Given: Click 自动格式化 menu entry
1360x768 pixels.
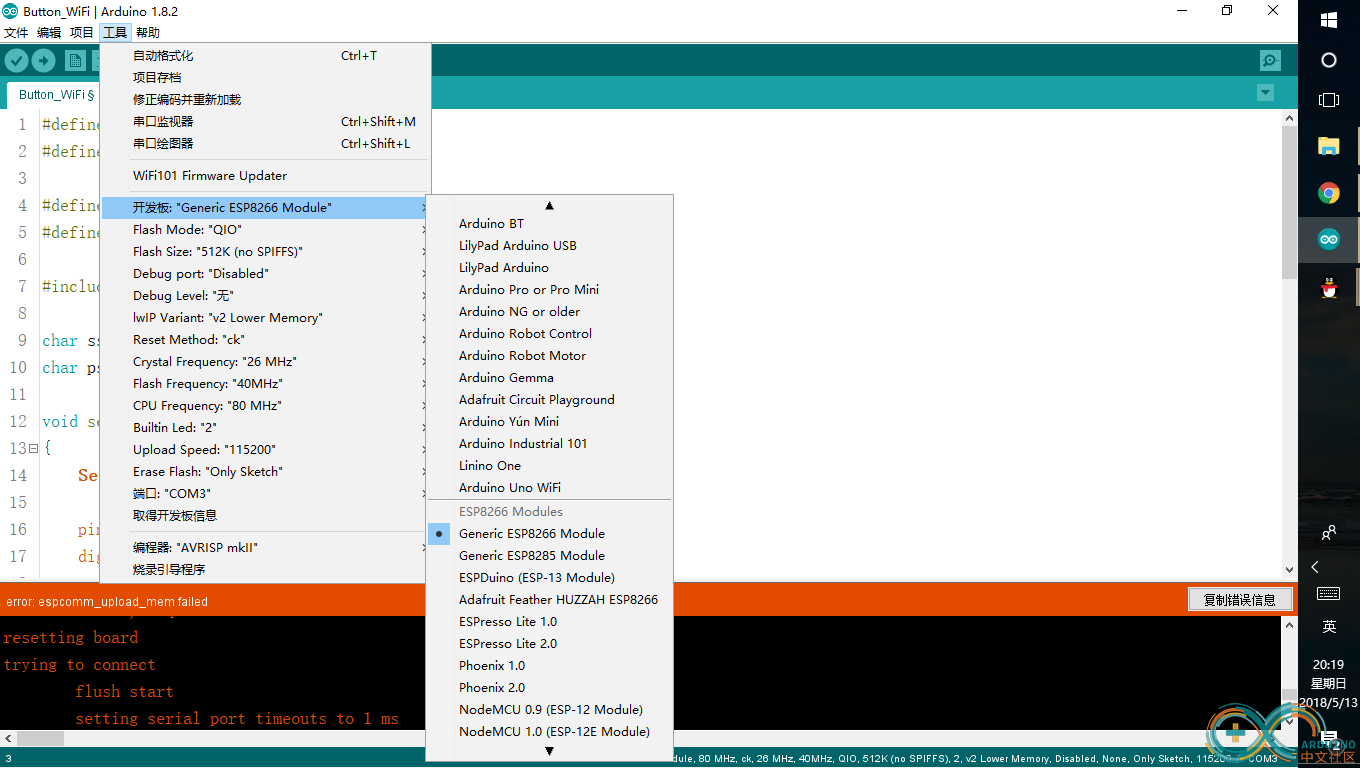Looking at the screenshot, I should [266, 56].
